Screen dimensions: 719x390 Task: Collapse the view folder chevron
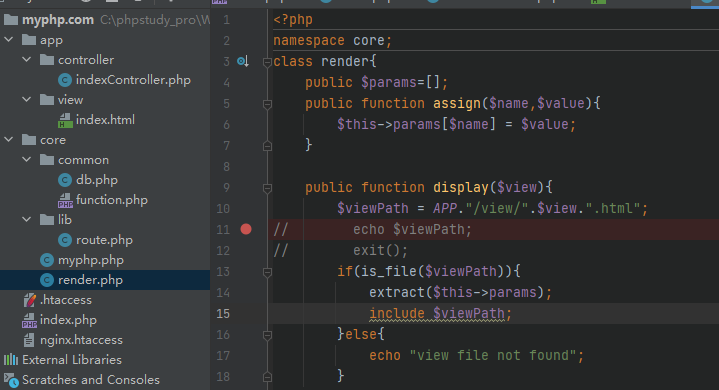pyautogui.click(x=27, y=99)
